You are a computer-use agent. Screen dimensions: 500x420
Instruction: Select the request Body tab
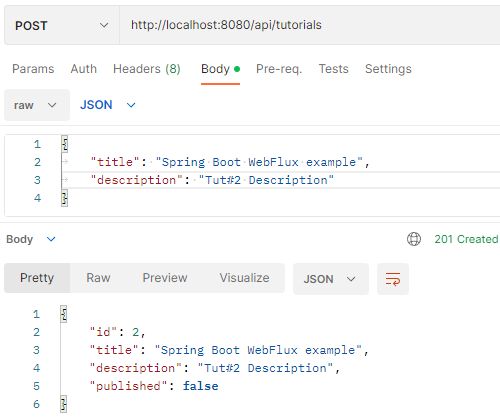tap(220, 69)
